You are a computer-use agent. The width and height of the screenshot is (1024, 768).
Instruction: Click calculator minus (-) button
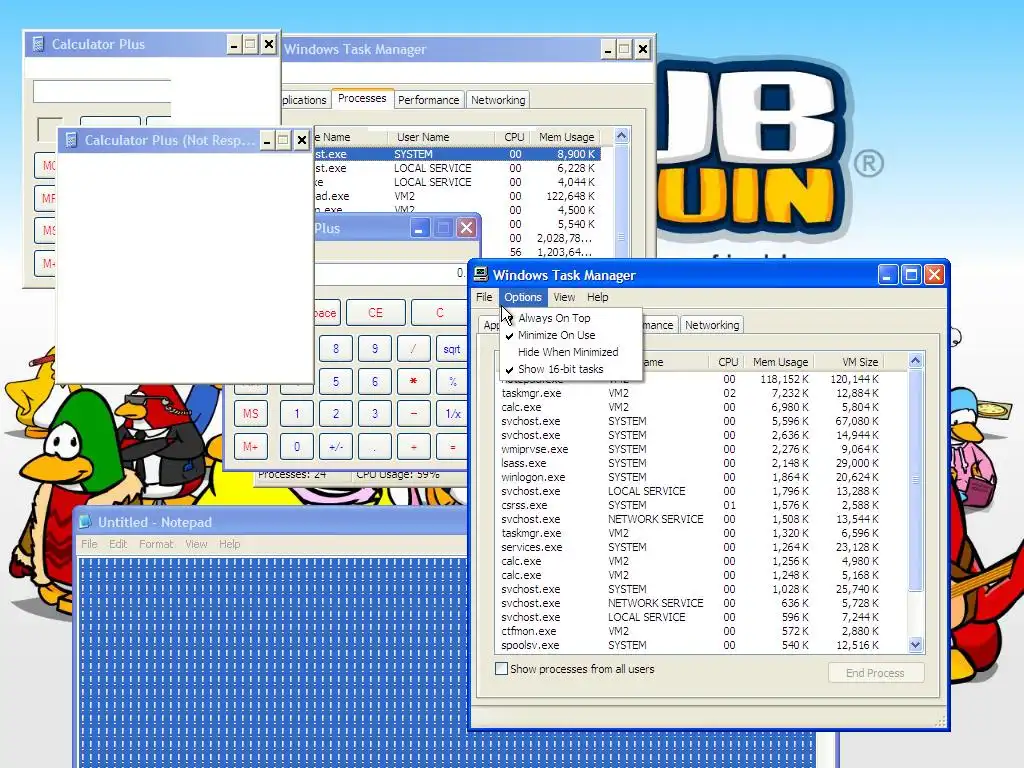coord(413,413)
